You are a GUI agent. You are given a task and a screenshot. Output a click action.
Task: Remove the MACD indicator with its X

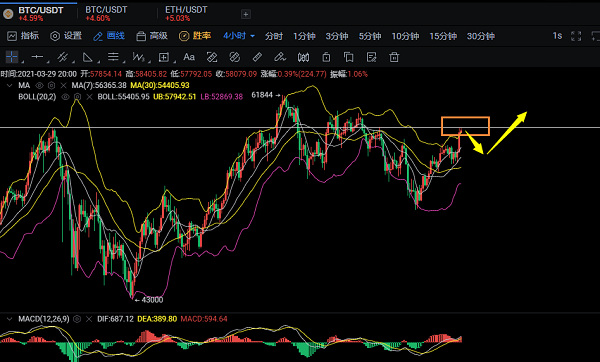coord(89,319)
